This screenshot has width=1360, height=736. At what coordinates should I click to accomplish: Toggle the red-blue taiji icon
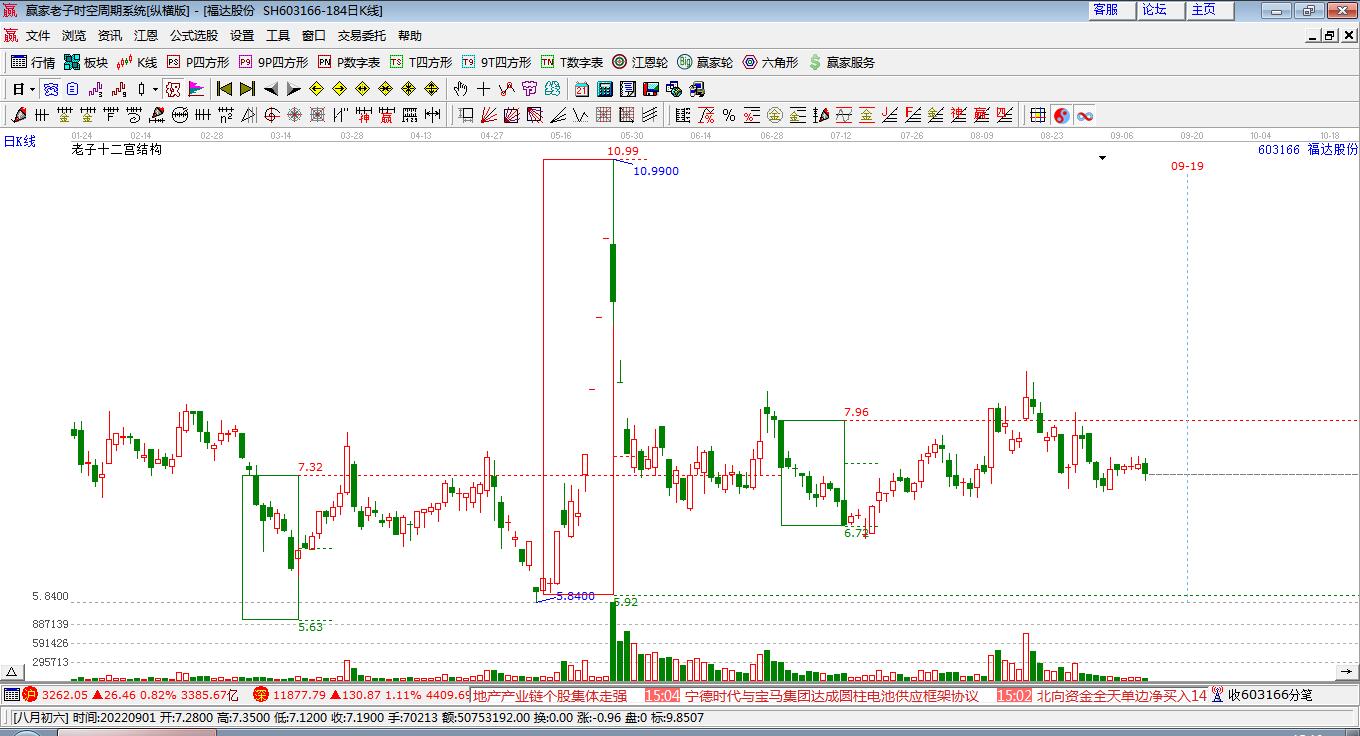pyautogui.click(x=1061, y=115)
